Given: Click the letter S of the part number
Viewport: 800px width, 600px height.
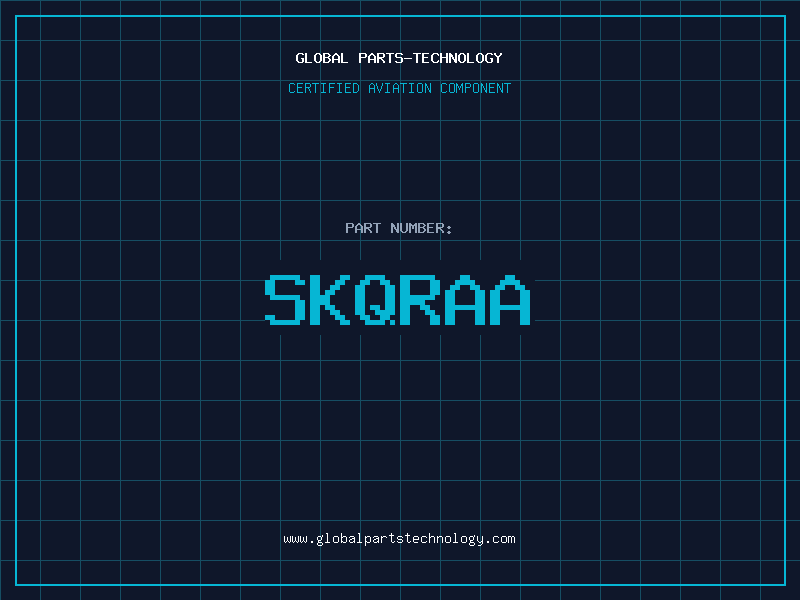Looking at the screenshot, I should [285, 299].
